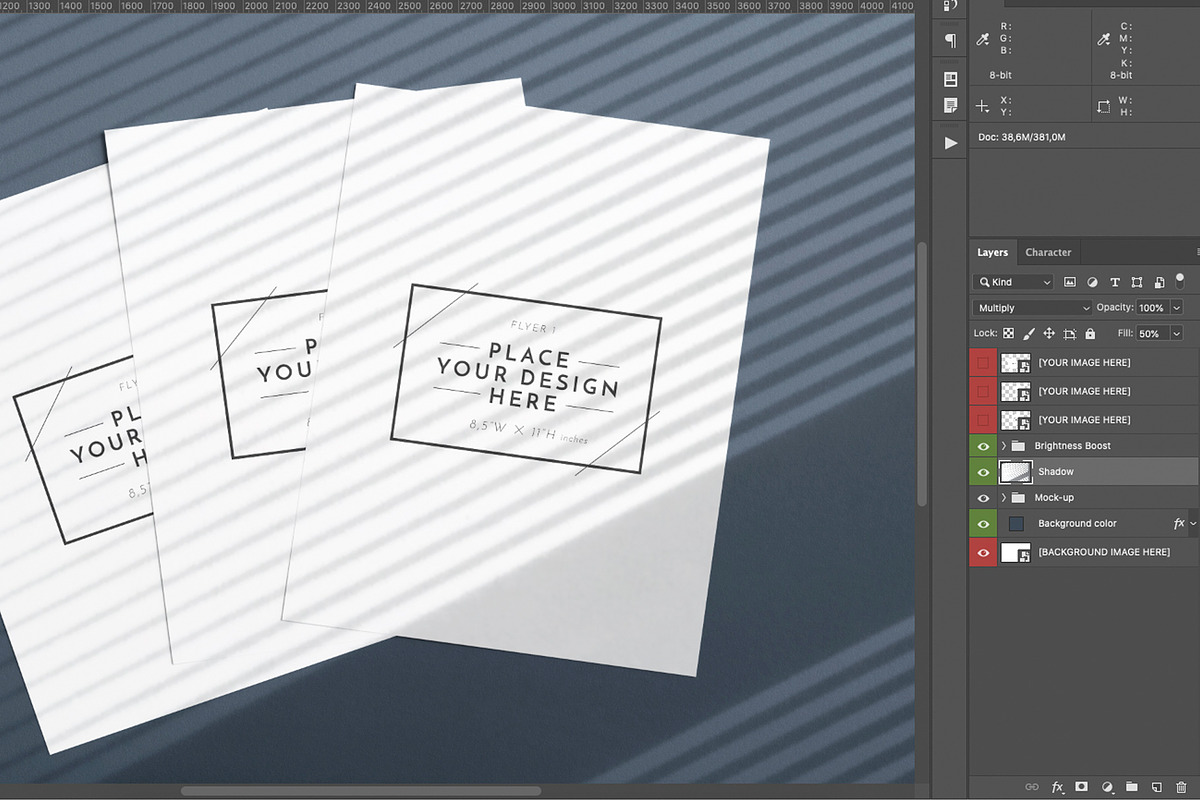Hide the [BACKGROUND IMAGE HERE] layer
This screenshot has height=800, width=1200.
[x=983, y=552]
